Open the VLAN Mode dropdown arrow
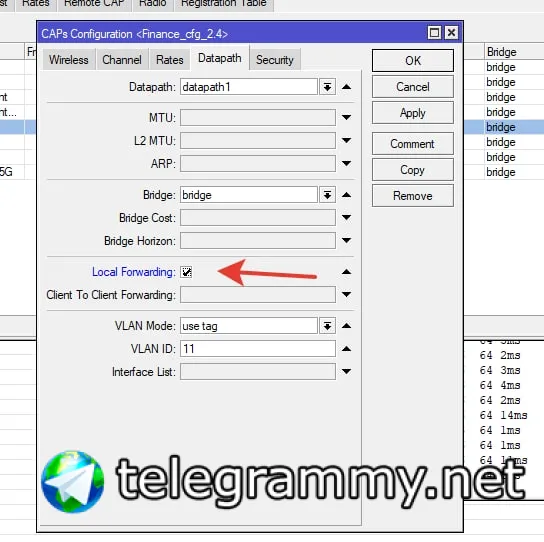 [x=327, y=326]
